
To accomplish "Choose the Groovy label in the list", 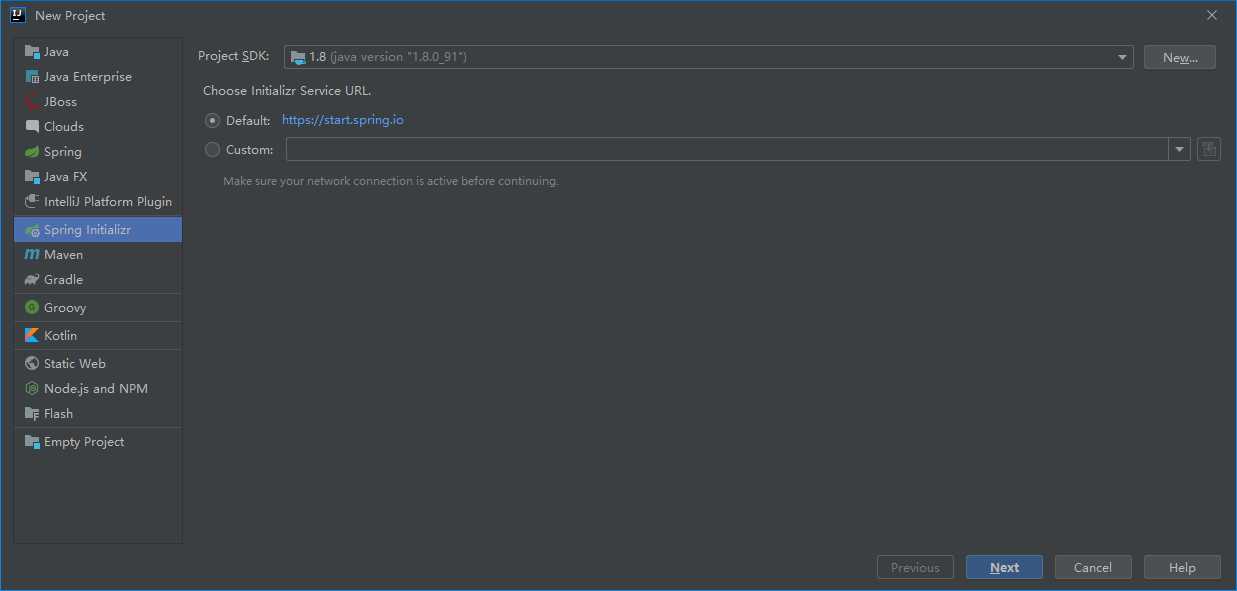I will 65,308.
